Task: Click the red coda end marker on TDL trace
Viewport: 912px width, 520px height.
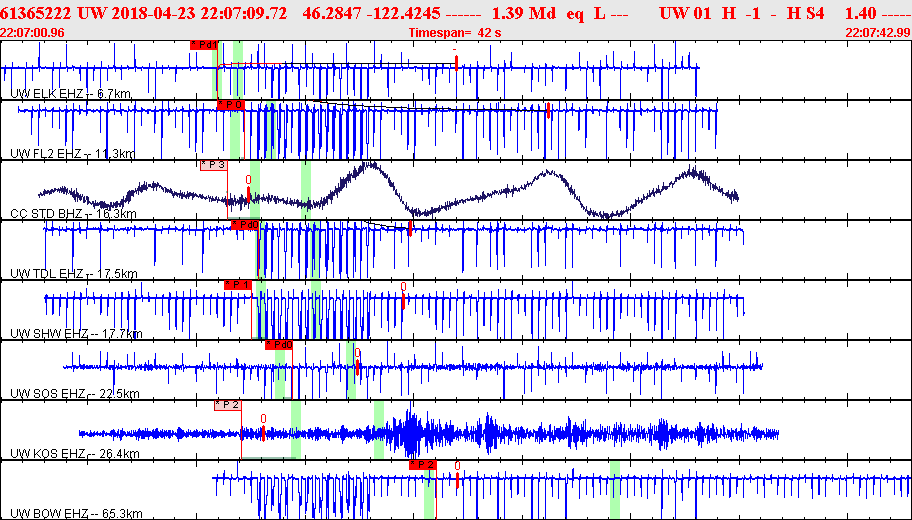Action: pyautogui.click(x=410, y=228)
